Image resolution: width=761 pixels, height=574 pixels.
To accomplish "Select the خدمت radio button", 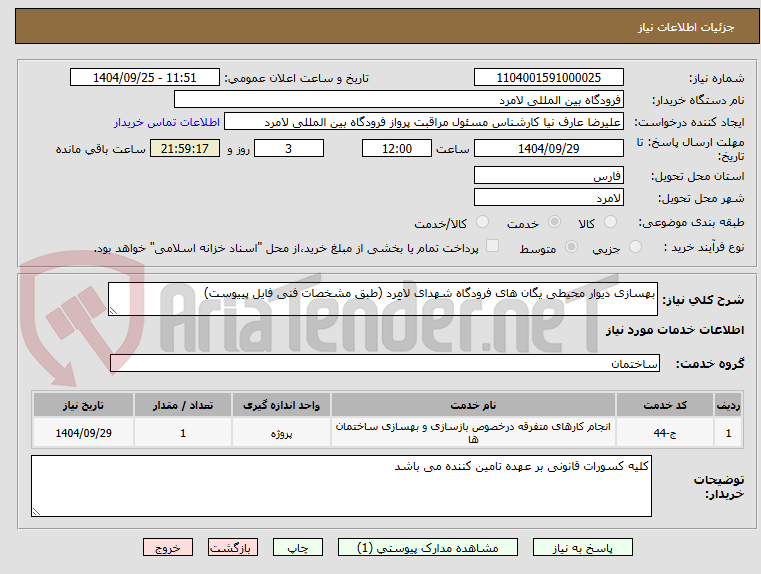I will point(554,222).
